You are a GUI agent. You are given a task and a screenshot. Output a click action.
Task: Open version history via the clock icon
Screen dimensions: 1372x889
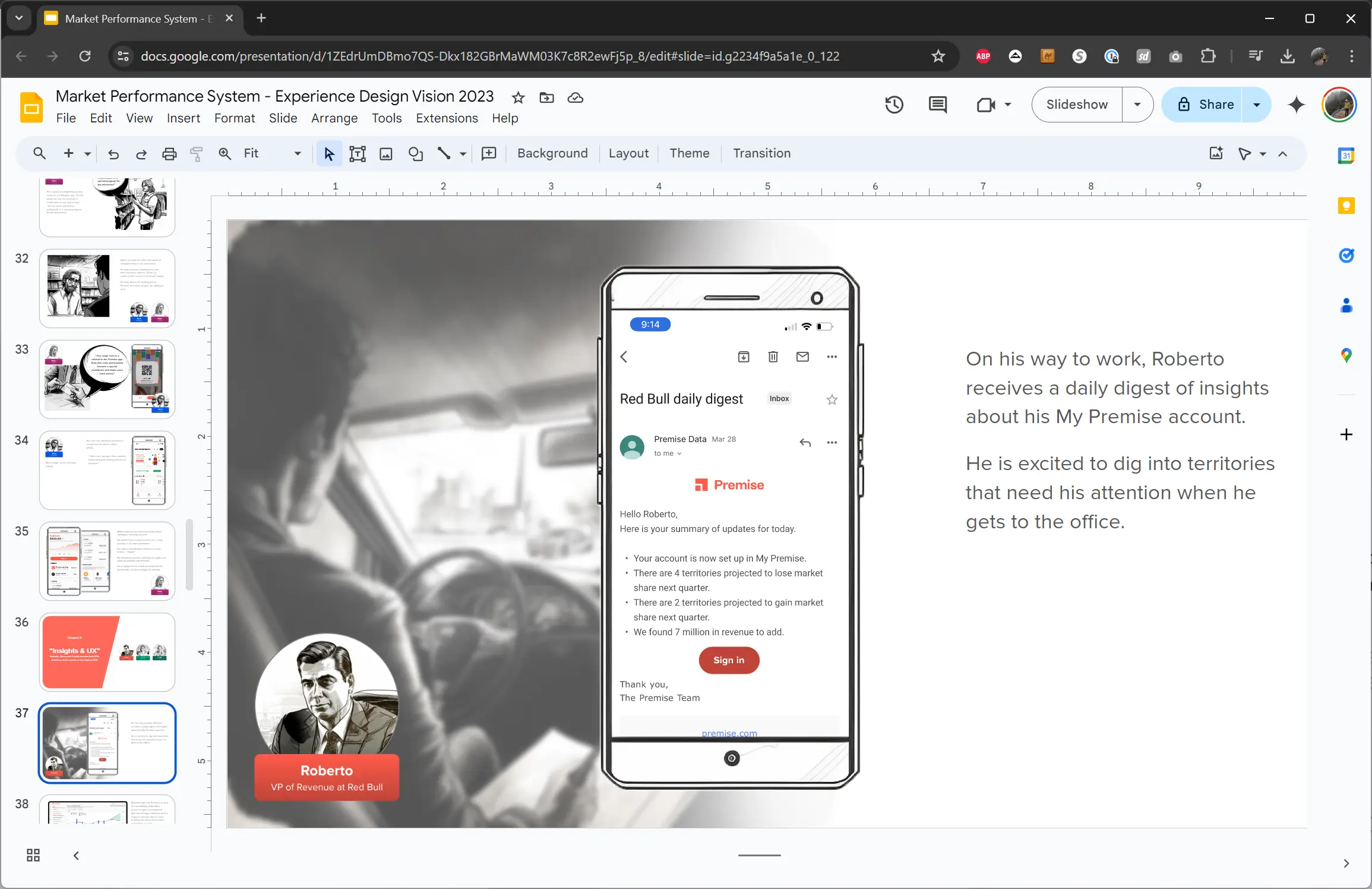pos(893,105)
